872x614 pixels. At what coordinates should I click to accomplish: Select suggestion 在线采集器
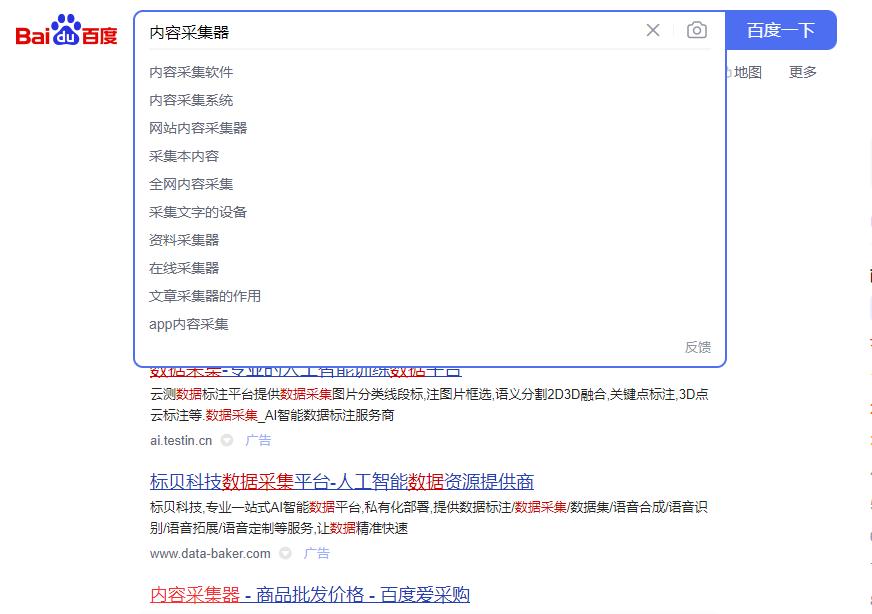184,268
